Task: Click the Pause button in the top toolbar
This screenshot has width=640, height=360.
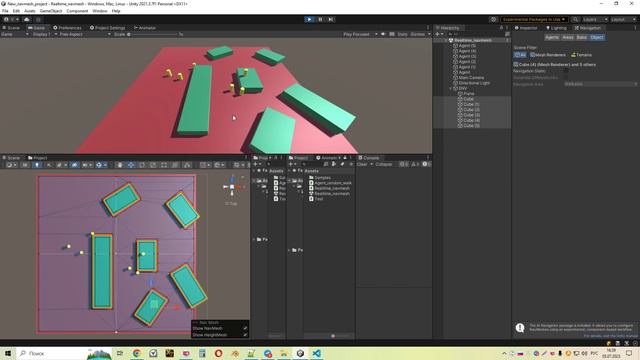Action: click(320, 19)
